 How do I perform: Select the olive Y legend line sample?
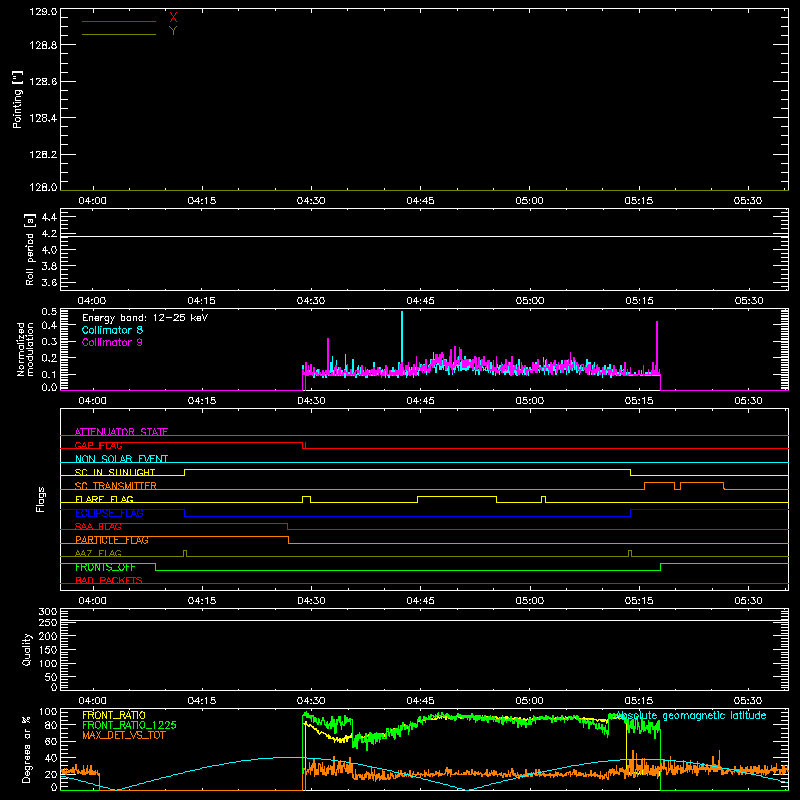[119, 34]
